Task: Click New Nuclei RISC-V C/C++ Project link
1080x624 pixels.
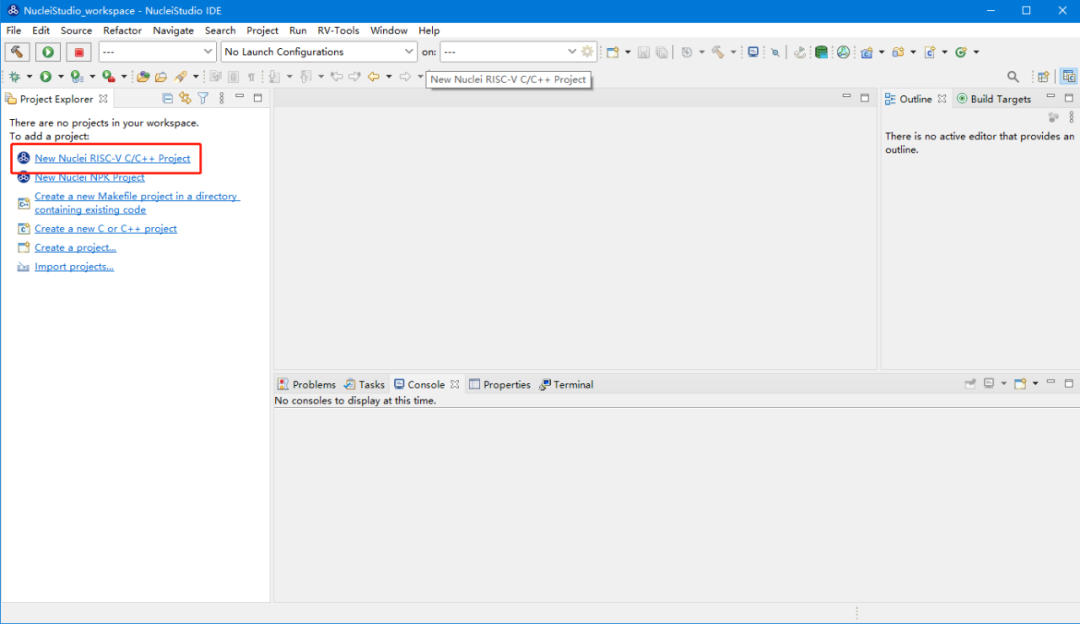Action: [x=112, y=158]
